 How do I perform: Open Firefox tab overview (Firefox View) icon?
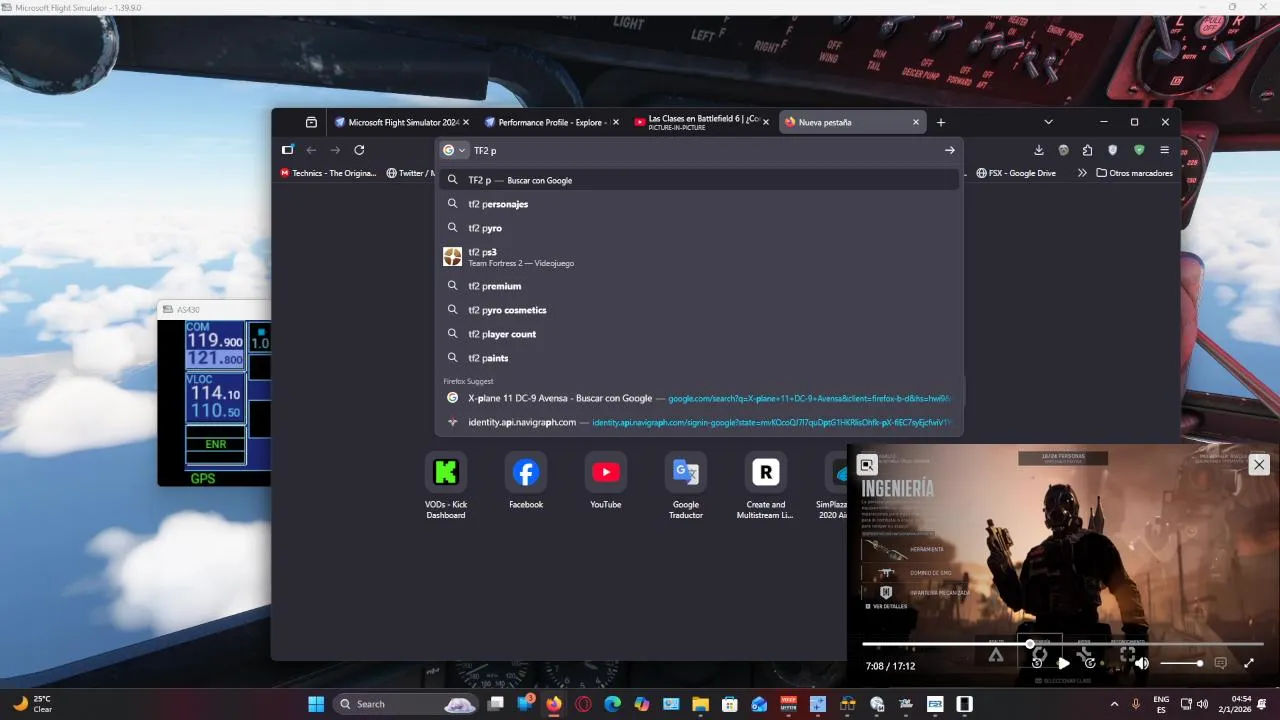(x=311, y=122)
